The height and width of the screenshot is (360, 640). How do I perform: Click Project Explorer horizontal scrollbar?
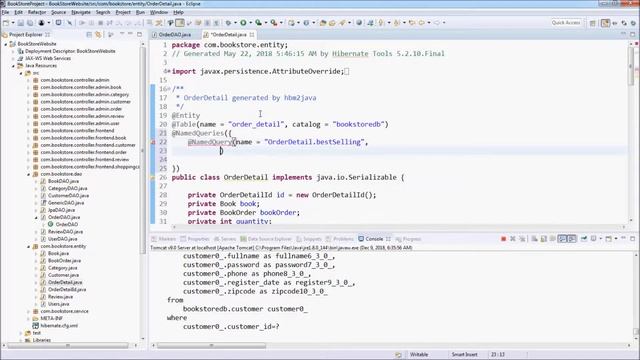click(x=68, y=346)
